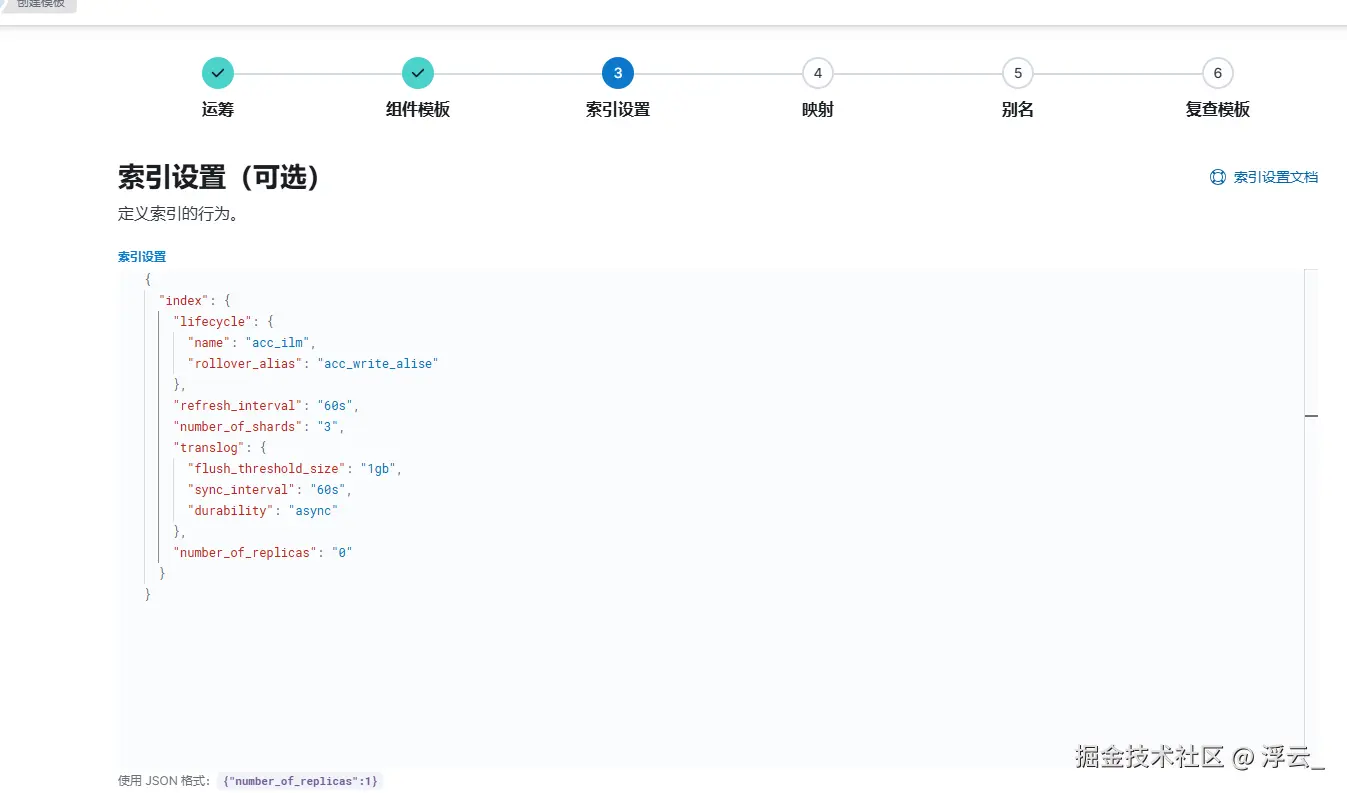This screenshot has width=1347, height=793.
Task: Jump to step 5 别名 circle
Action: pos(1018,73)
